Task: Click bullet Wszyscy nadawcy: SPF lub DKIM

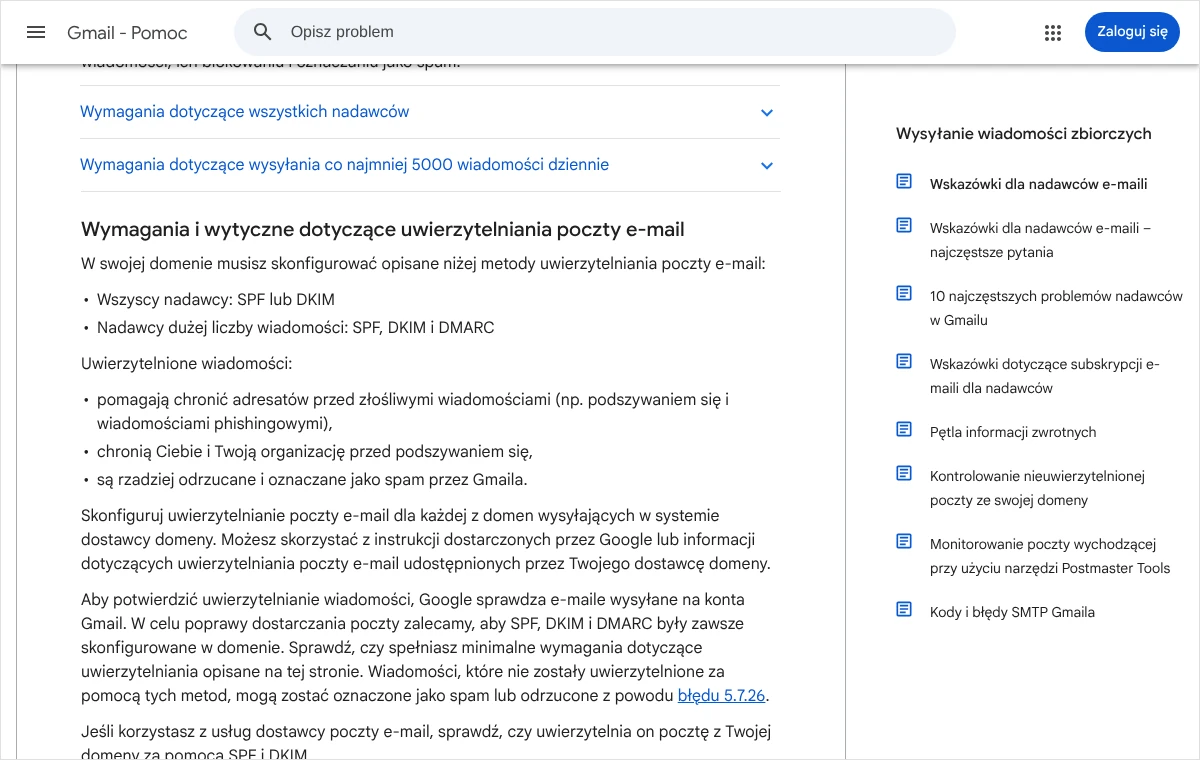Action: tap(216, 300)
